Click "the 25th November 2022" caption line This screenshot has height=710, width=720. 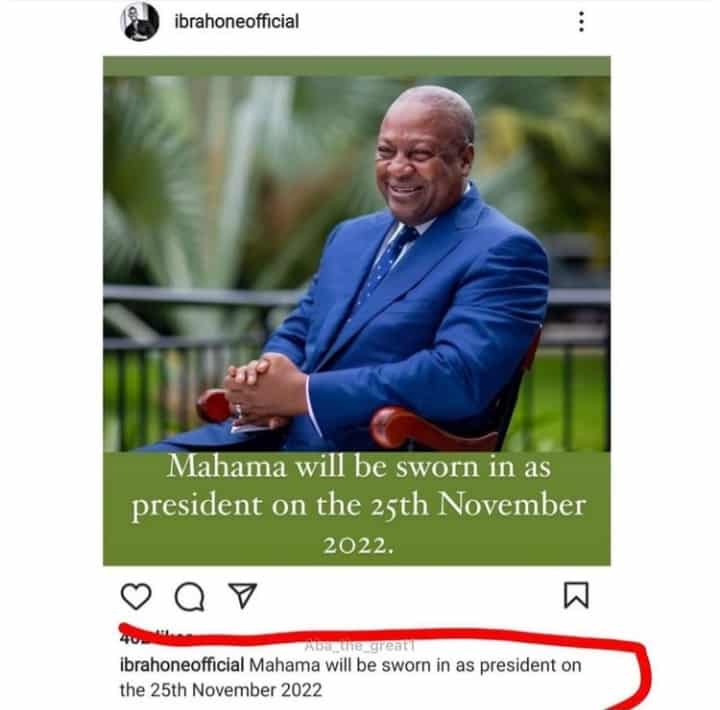[x=220, y=690]
